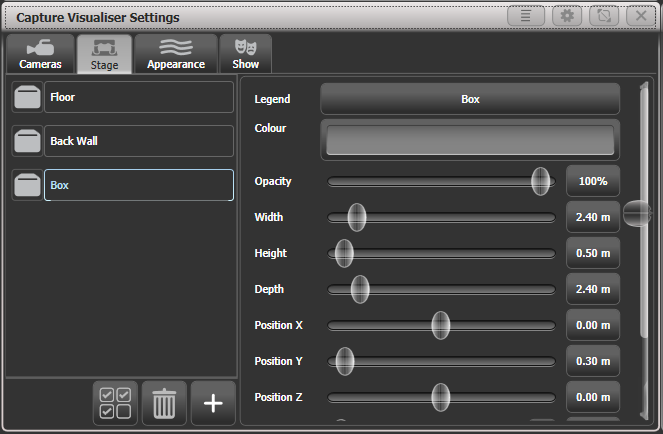Add a new stage object

tap(213, 403)
